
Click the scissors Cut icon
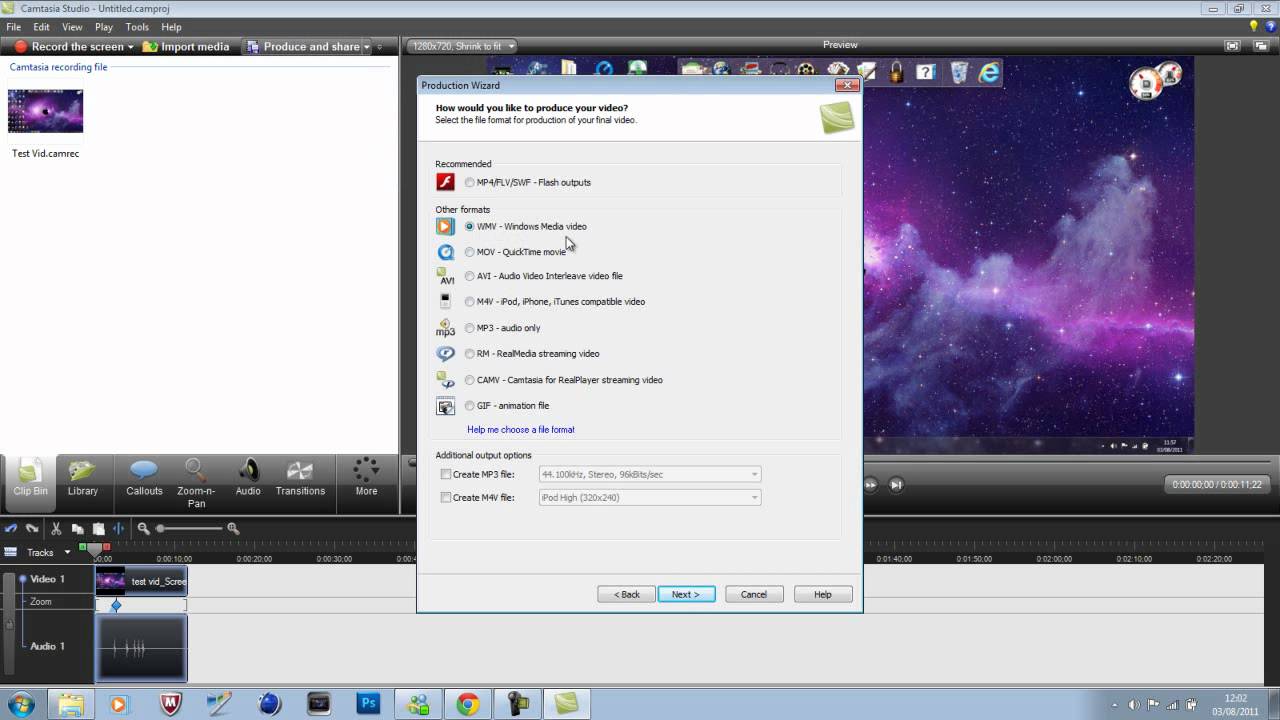[56, 528]
